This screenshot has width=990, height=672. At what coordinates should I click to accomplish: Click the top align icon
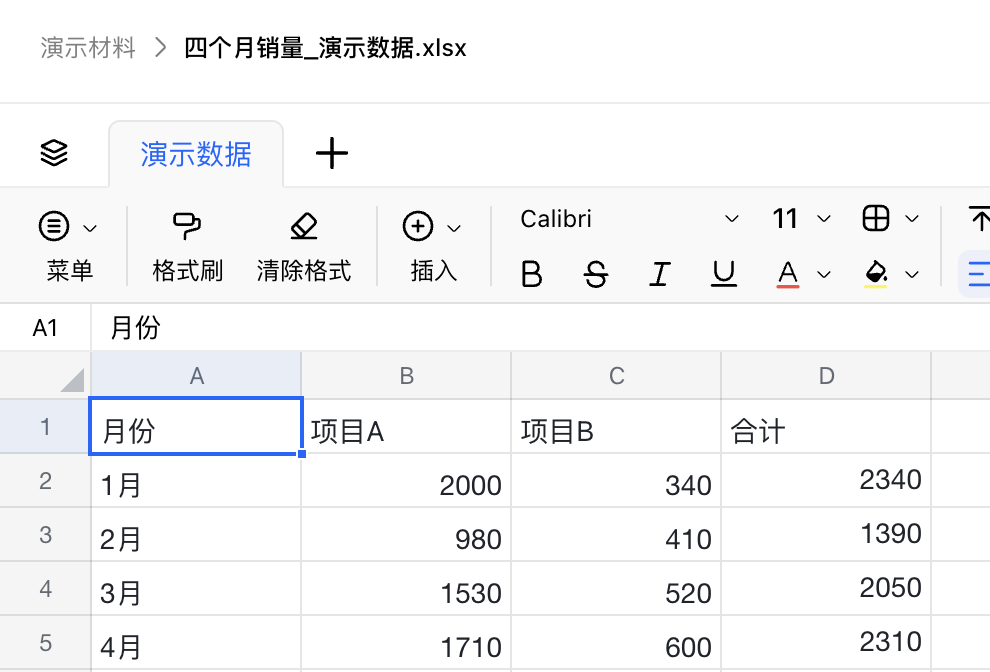[979, 219]
